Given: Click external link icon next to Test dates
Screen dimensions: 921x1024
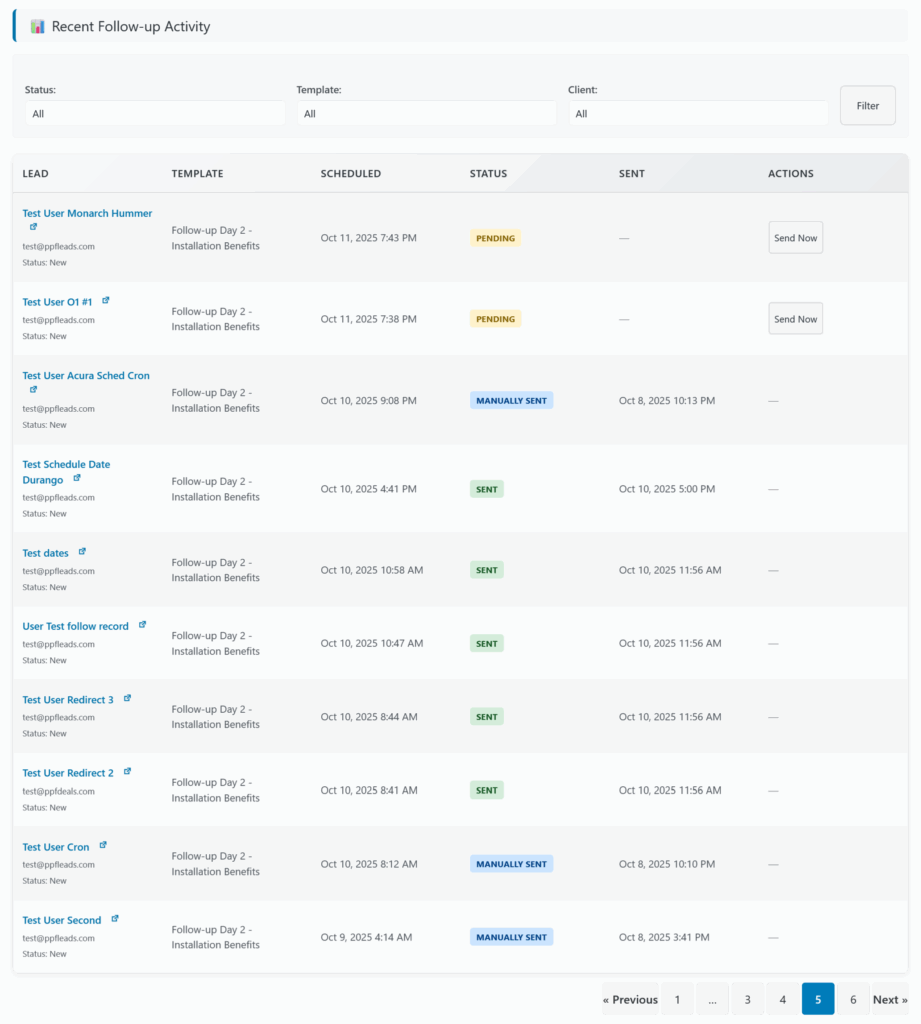Looking at the screenshot, I should [82, 551].
